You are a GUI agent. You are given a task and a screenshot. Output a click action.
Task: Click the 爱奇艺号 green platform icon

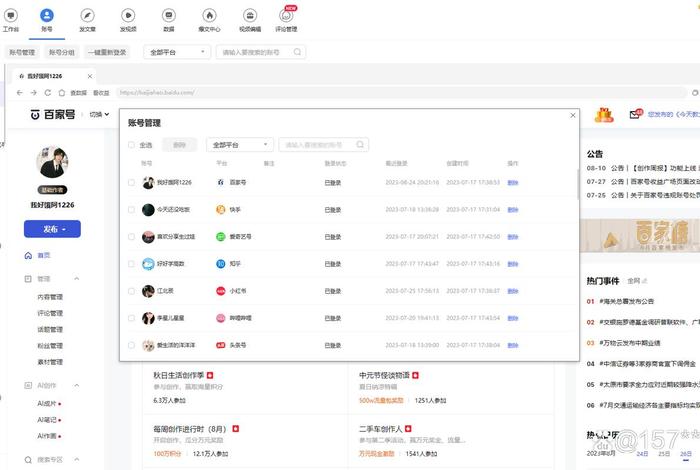click(x=221, y=237)
